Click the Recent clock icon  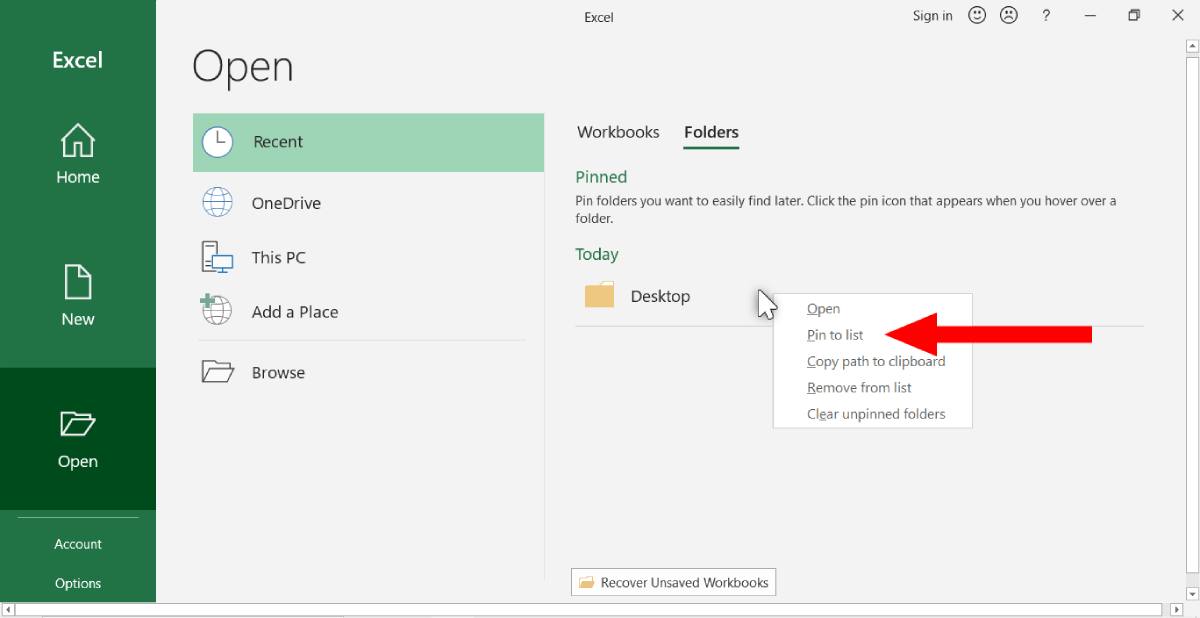pos(217,142)
